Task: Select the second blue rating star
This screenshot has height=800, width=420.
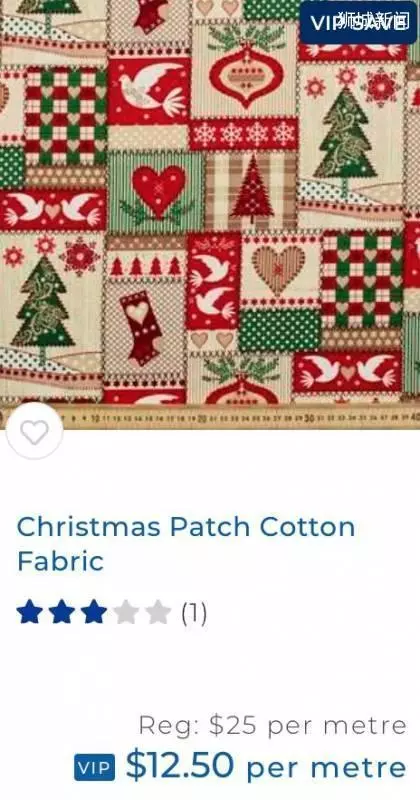Action: tap(61, 612)
